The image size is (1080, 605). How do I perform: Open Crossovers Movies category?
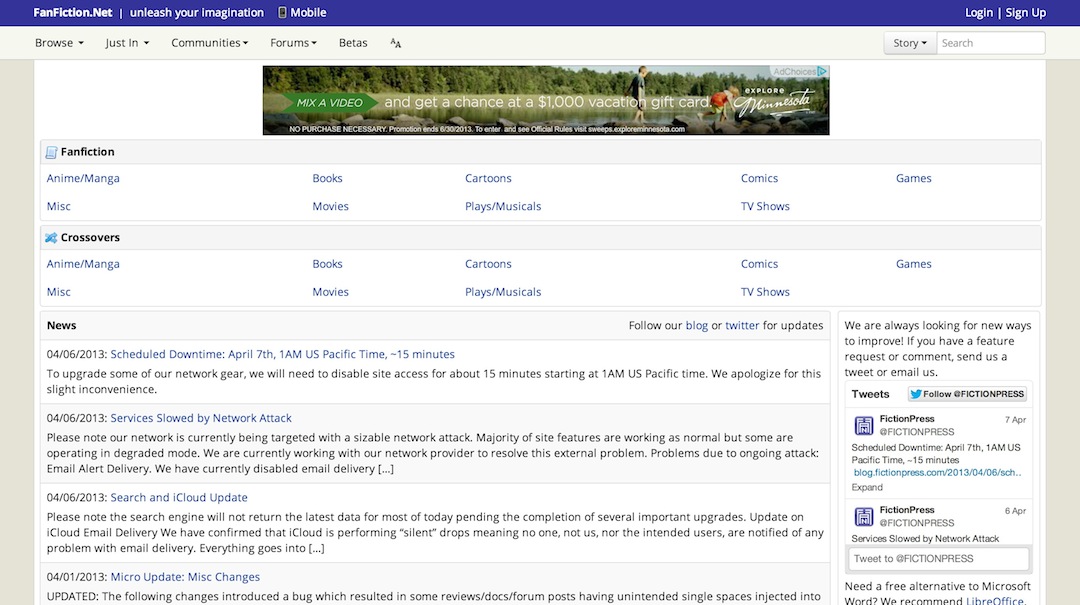pyautogui.click(x=330, y=292)
